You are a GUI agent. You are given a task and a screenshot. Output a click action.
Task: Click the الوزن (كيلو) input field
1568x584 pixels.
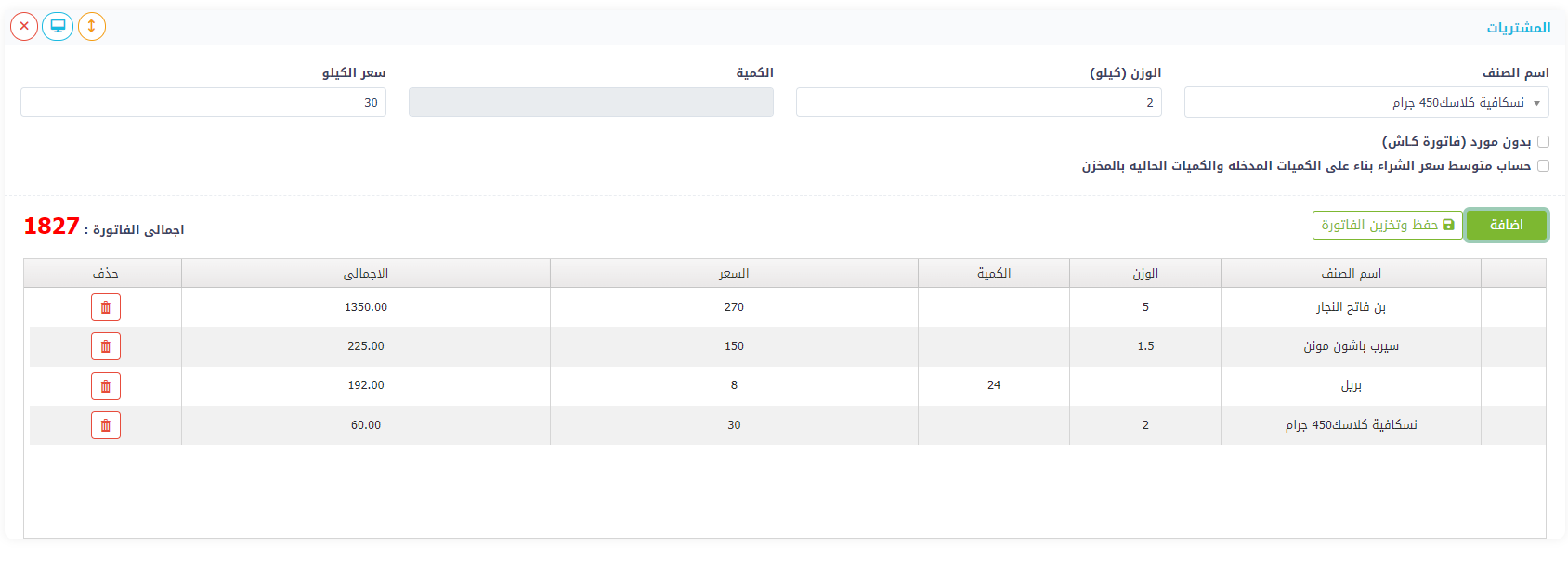coord(978,103)
